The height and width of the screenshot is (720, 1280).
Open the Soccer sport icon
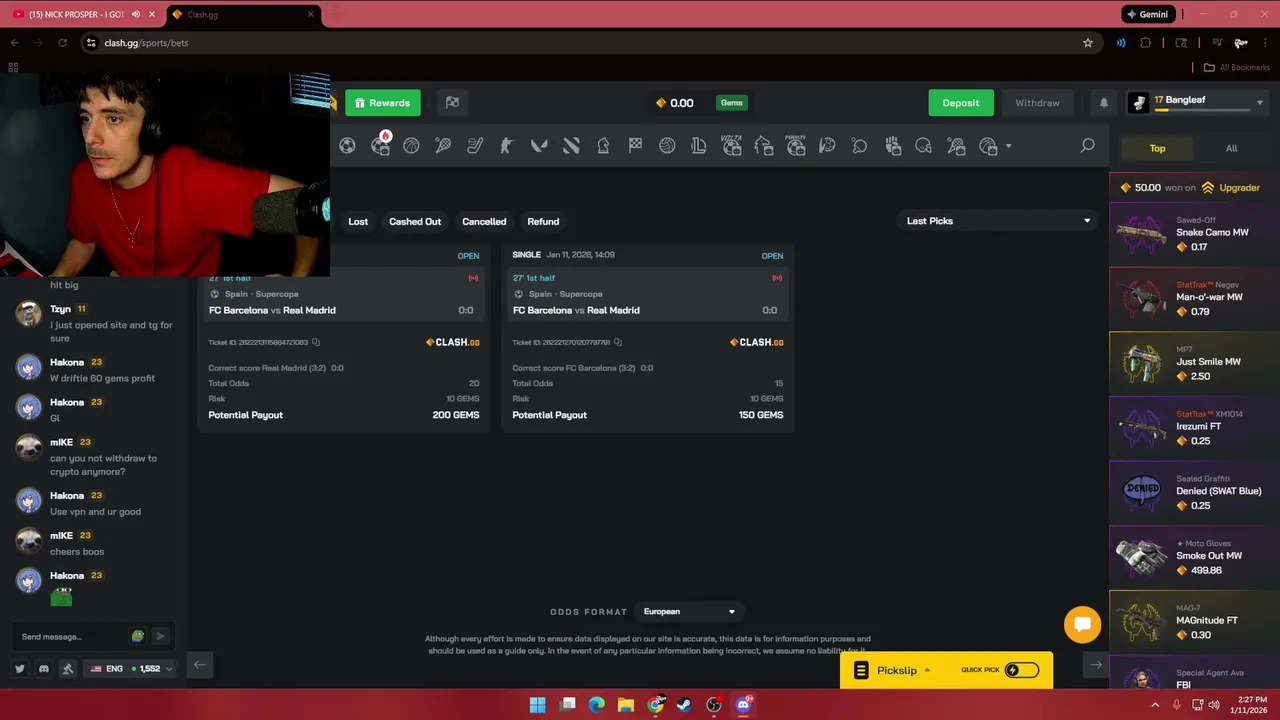347,146
